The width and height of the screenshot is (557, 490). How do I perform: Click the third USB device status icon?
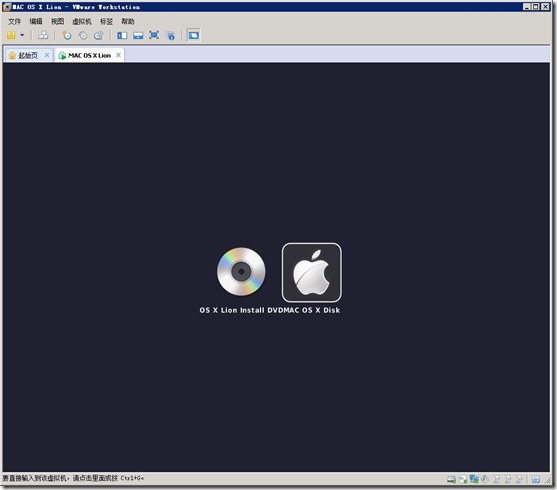click(519, 479)
